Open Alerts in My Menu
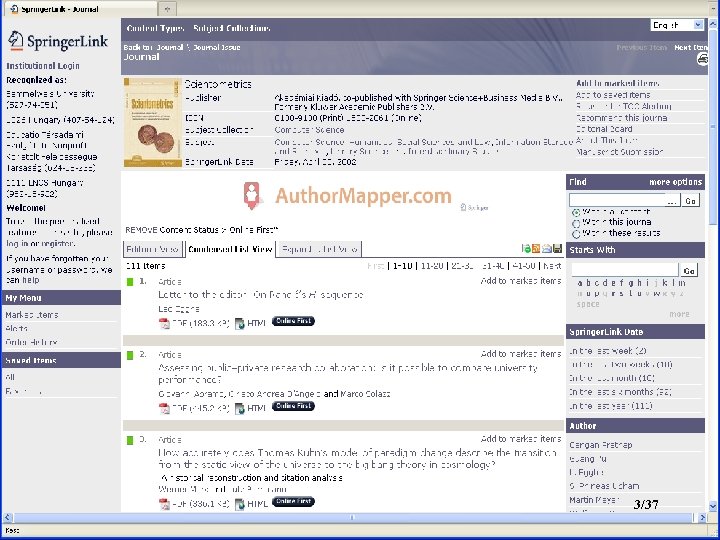This screenshot has width=720, height=540. (x=17, y=329)
